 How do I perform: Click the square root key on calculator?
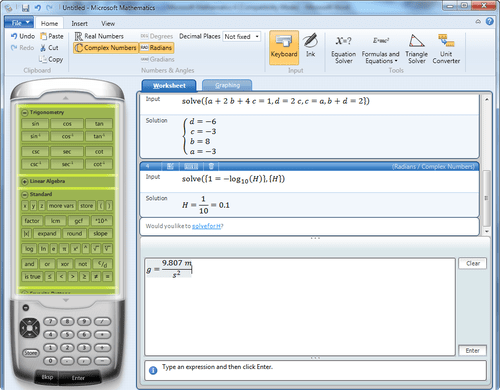click(96, 249)
